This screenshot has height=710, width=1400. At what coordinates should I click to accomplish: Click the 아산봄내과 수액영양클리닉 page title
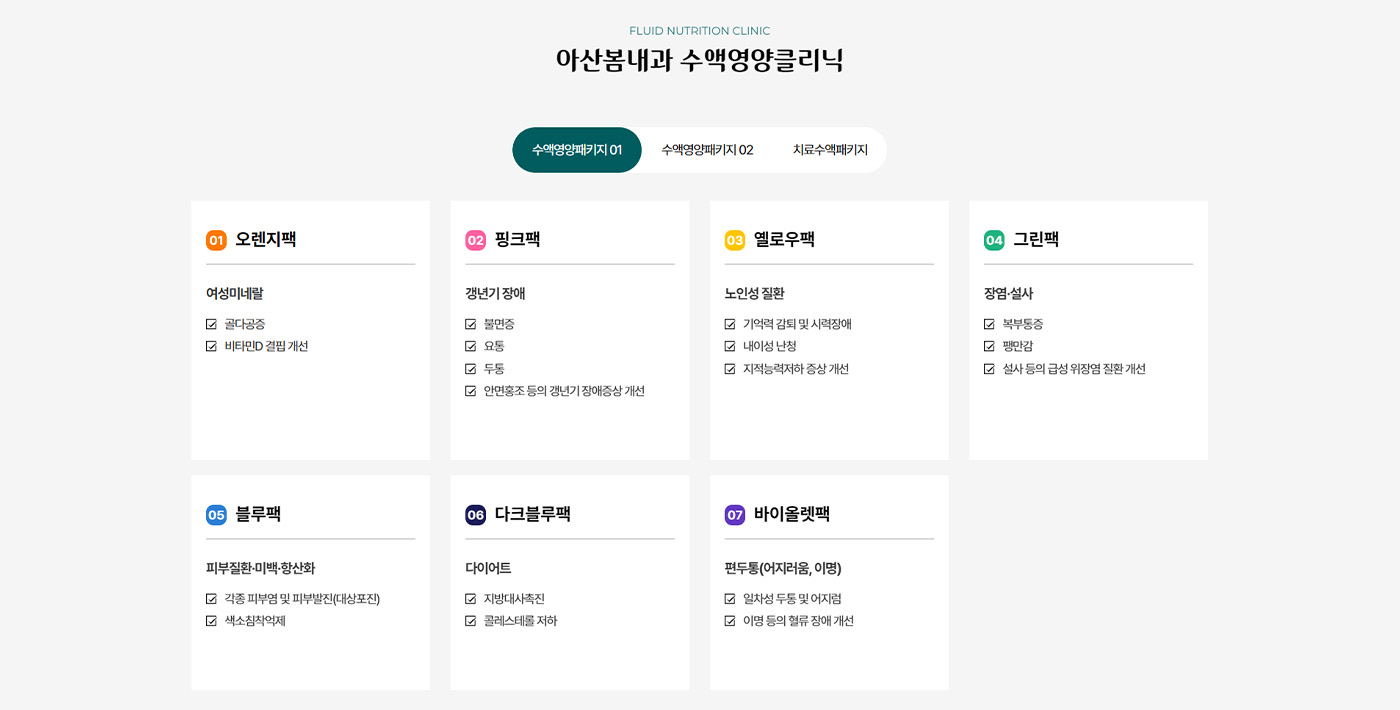point(700,60)
